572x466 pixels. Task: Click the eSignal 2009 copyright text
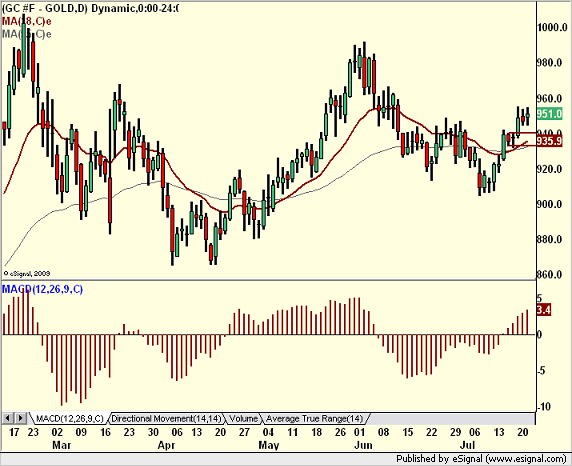coord(27,273)
